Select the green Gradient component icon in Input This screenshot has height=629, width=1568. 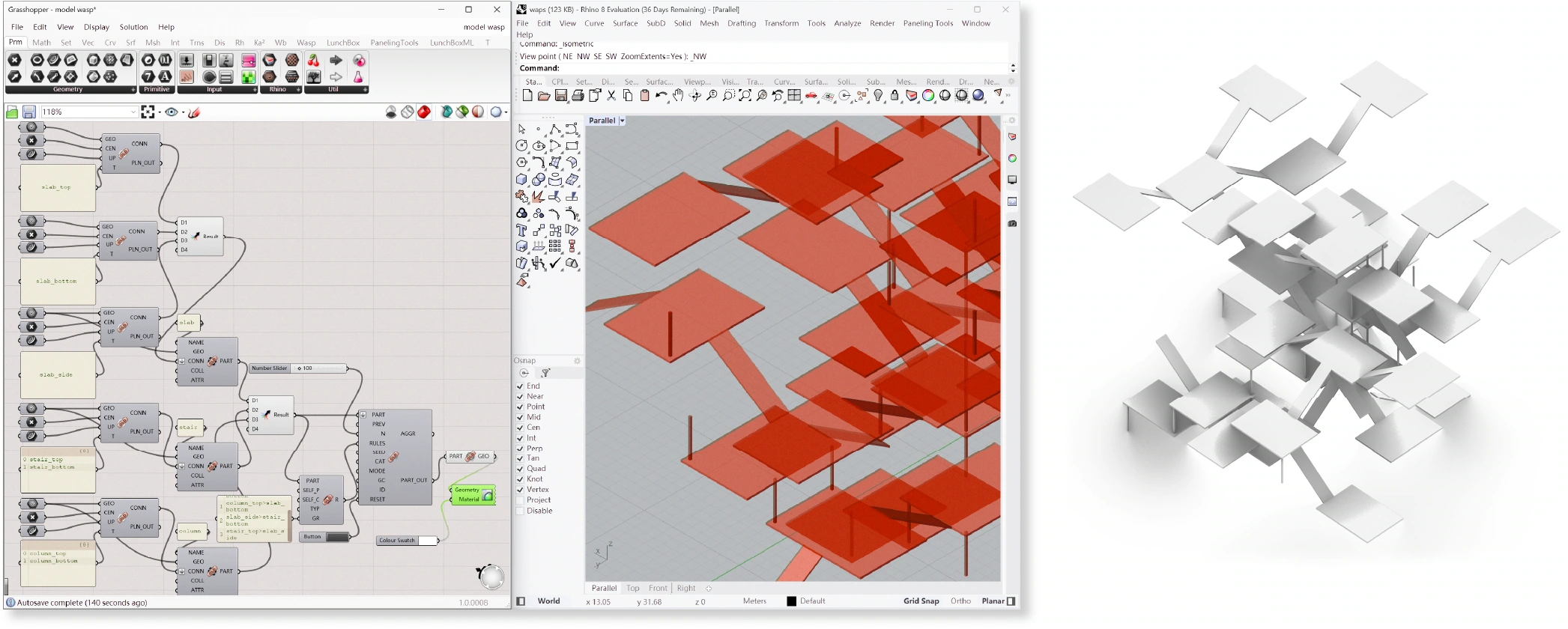[x=248, y=76]
